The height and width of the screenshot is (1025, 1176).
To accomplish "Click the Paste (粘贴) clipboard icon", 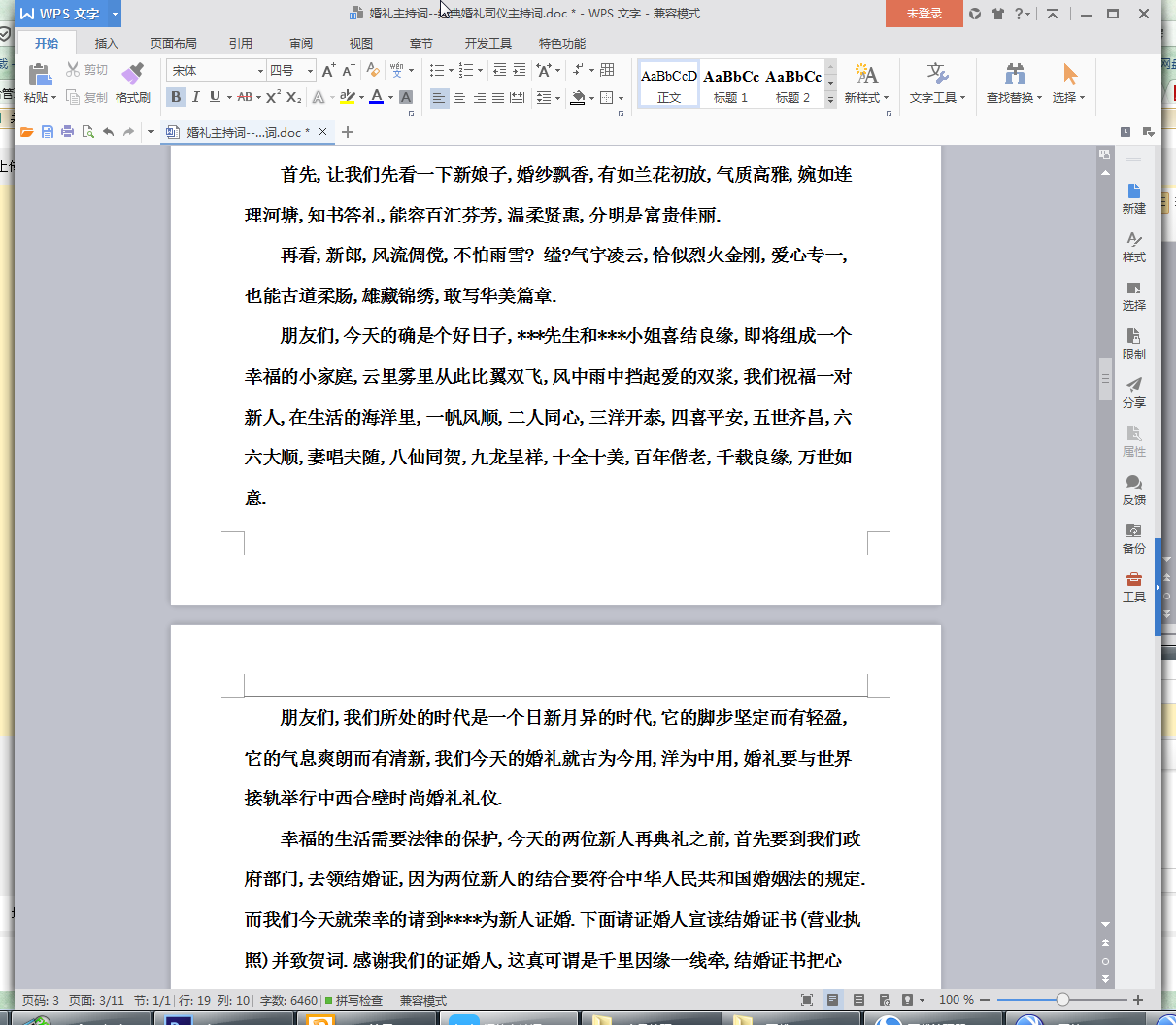I will click(39, 74).
